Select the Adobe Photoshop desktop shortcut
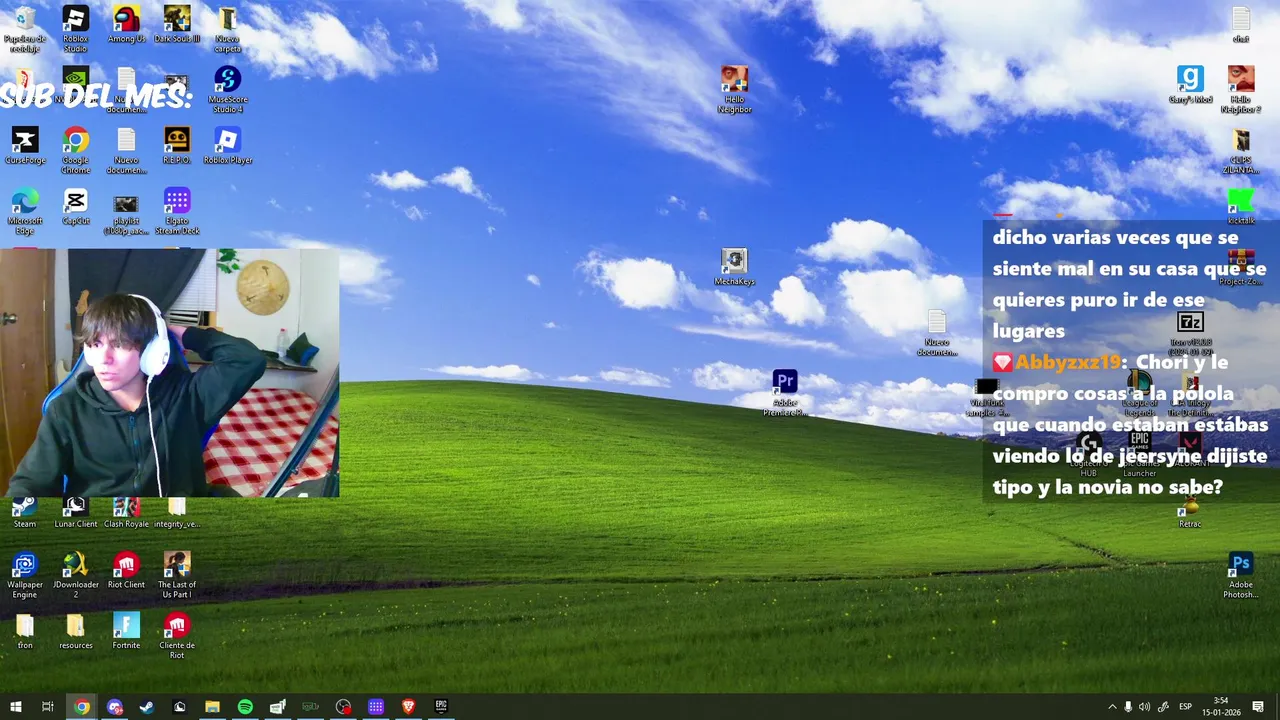1280x720 pixels. tap(1241, 575)
